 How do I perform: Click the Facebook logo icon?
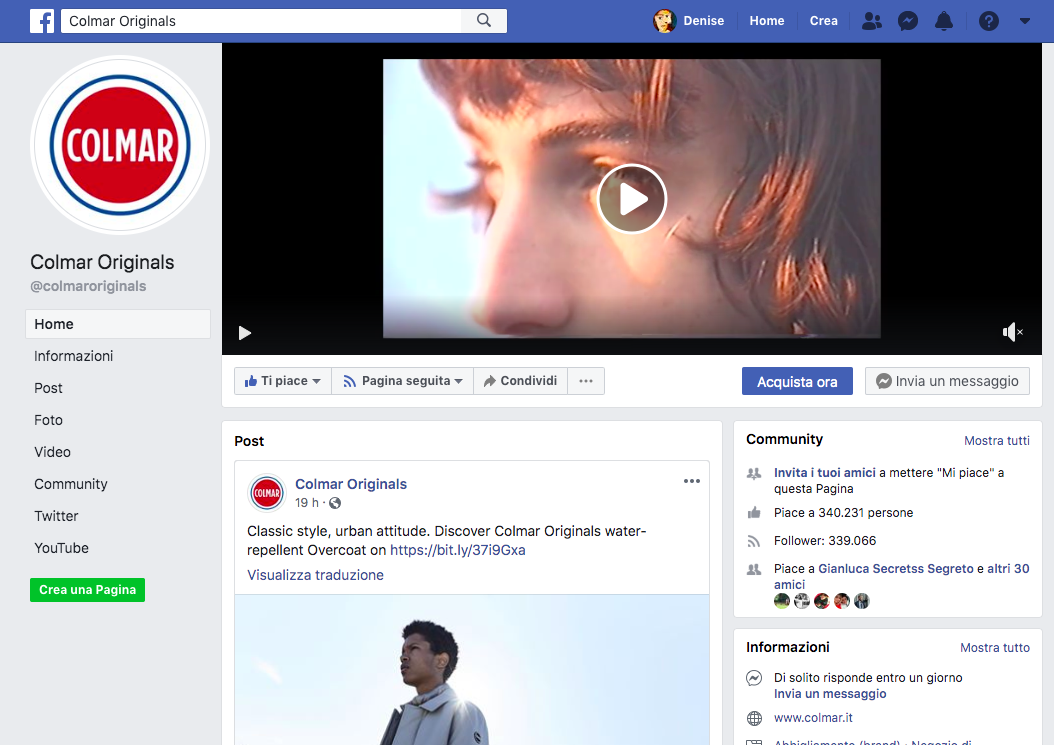[x=42, y=21]
